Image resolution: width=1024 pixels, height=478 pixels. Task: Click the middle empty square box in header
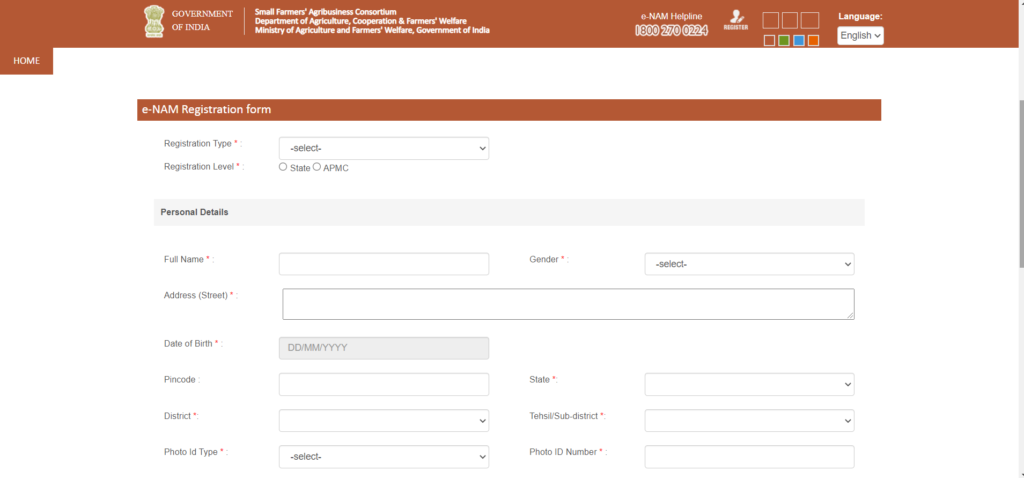[x=790, y=20]
